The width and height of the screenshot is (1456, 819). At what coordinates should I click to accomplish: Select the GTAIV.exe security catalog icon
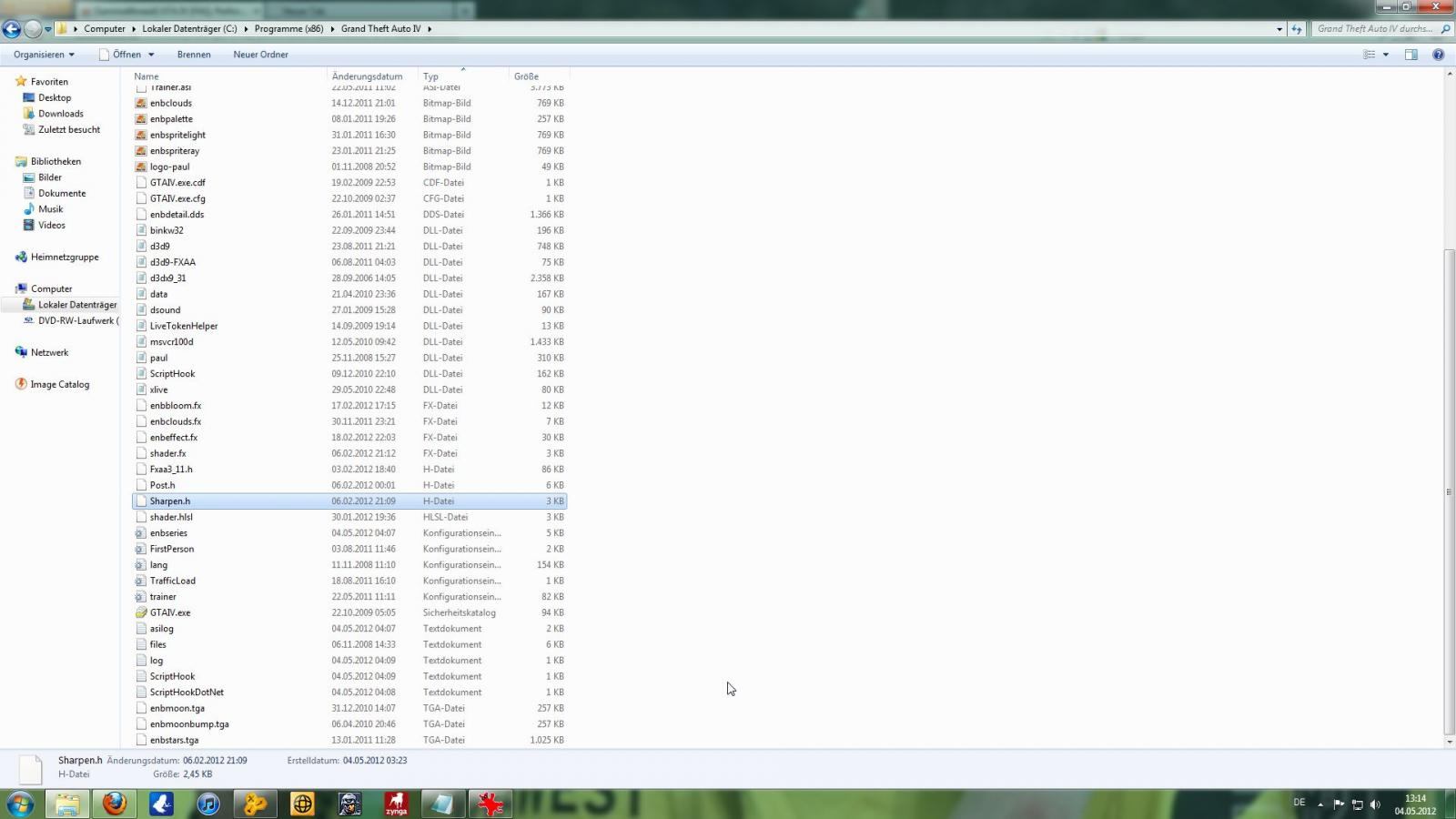[141, 612]
